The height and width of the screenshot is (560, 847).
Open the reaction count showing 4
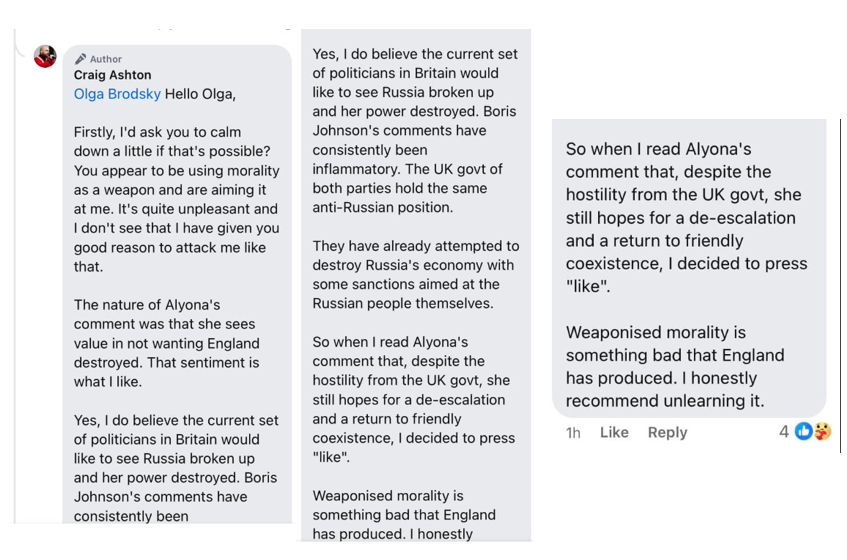click(x=784, y=431)
